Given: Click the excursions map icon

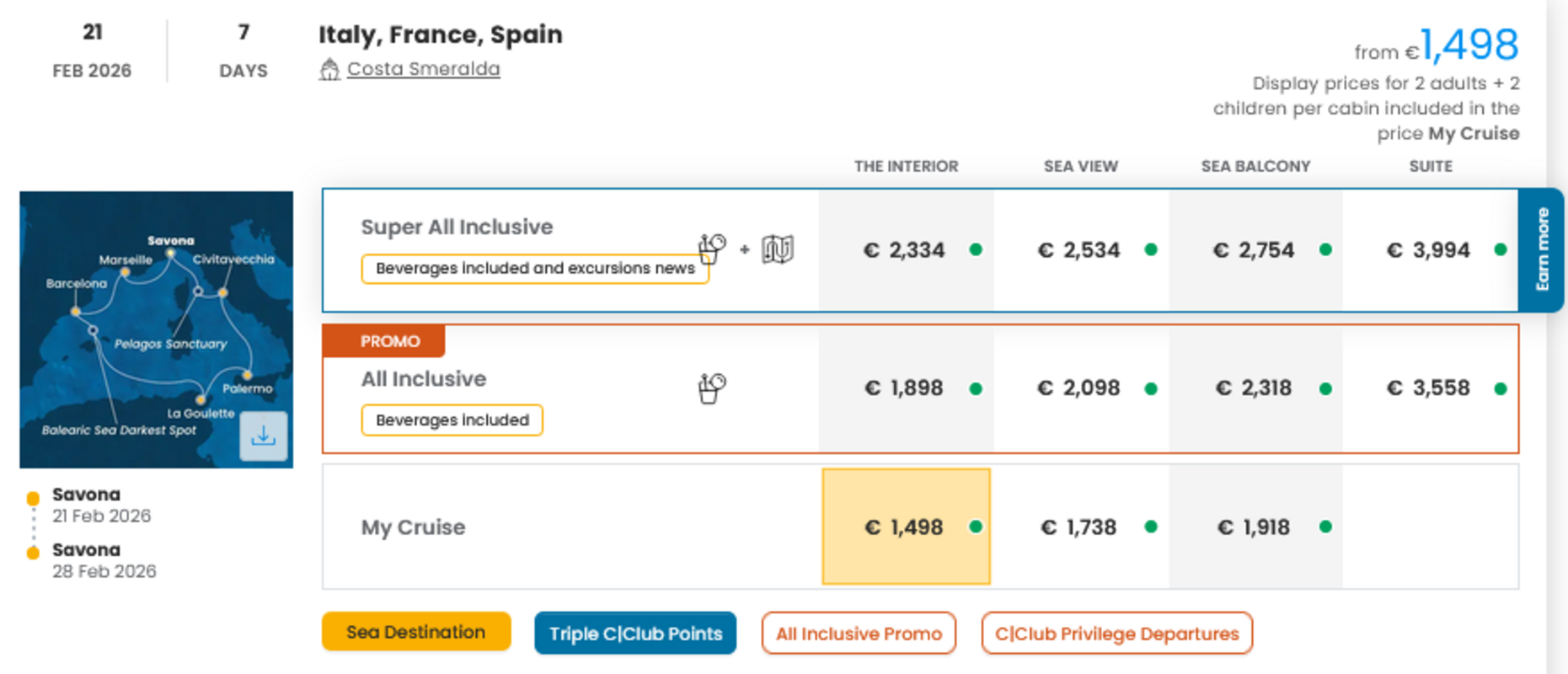Looking at the screenshot, I should (778, 249).
